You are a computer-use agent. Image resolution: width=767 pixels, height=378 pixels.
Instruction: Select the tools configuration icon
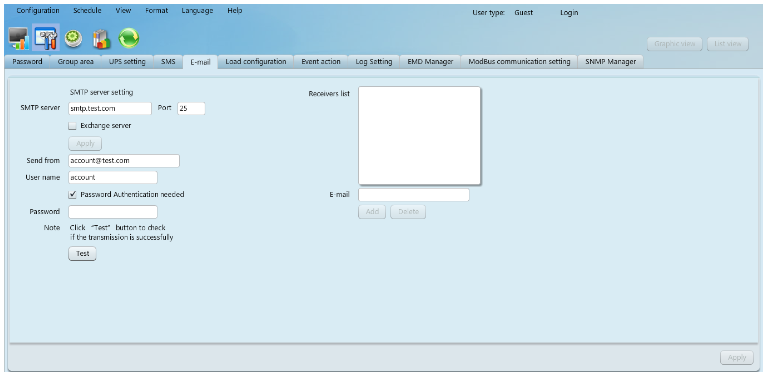46,38
